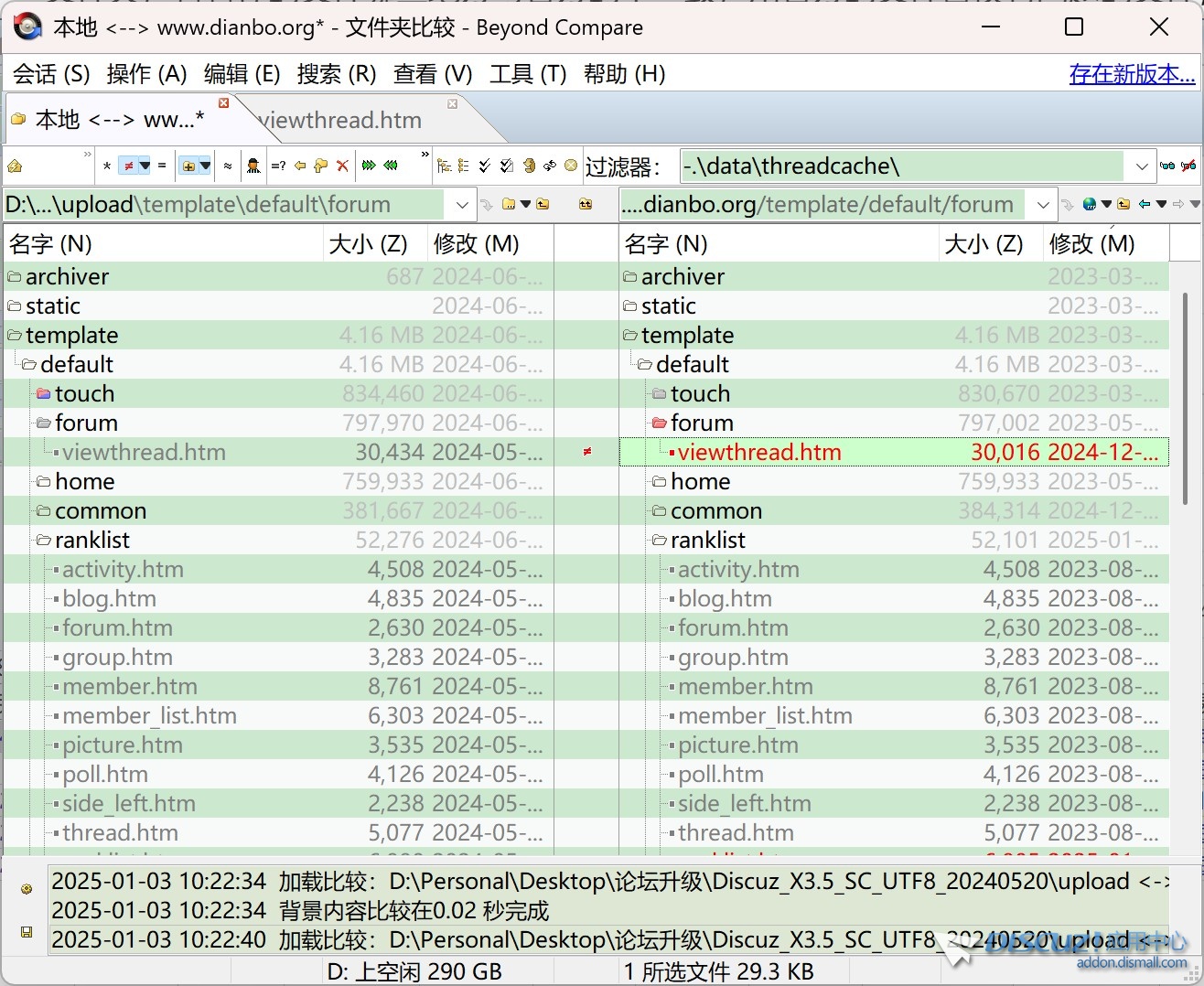This screenshot has width=1204, height=986.
Task: Click the right pane vertical scrollbar
Action: (x=1186, y=398)
